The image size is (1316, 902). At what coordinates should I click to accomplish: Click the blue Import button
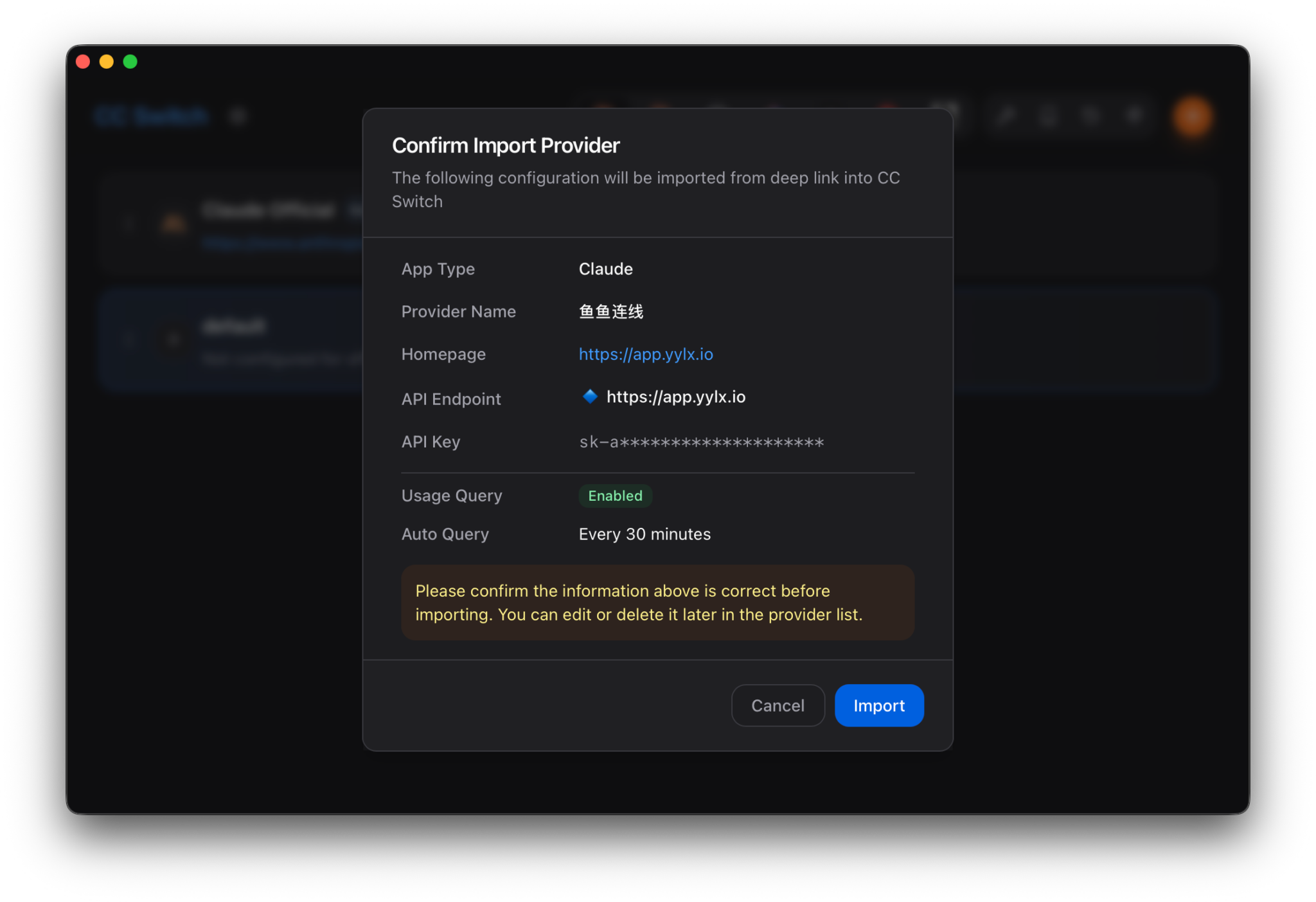point(878,705)
